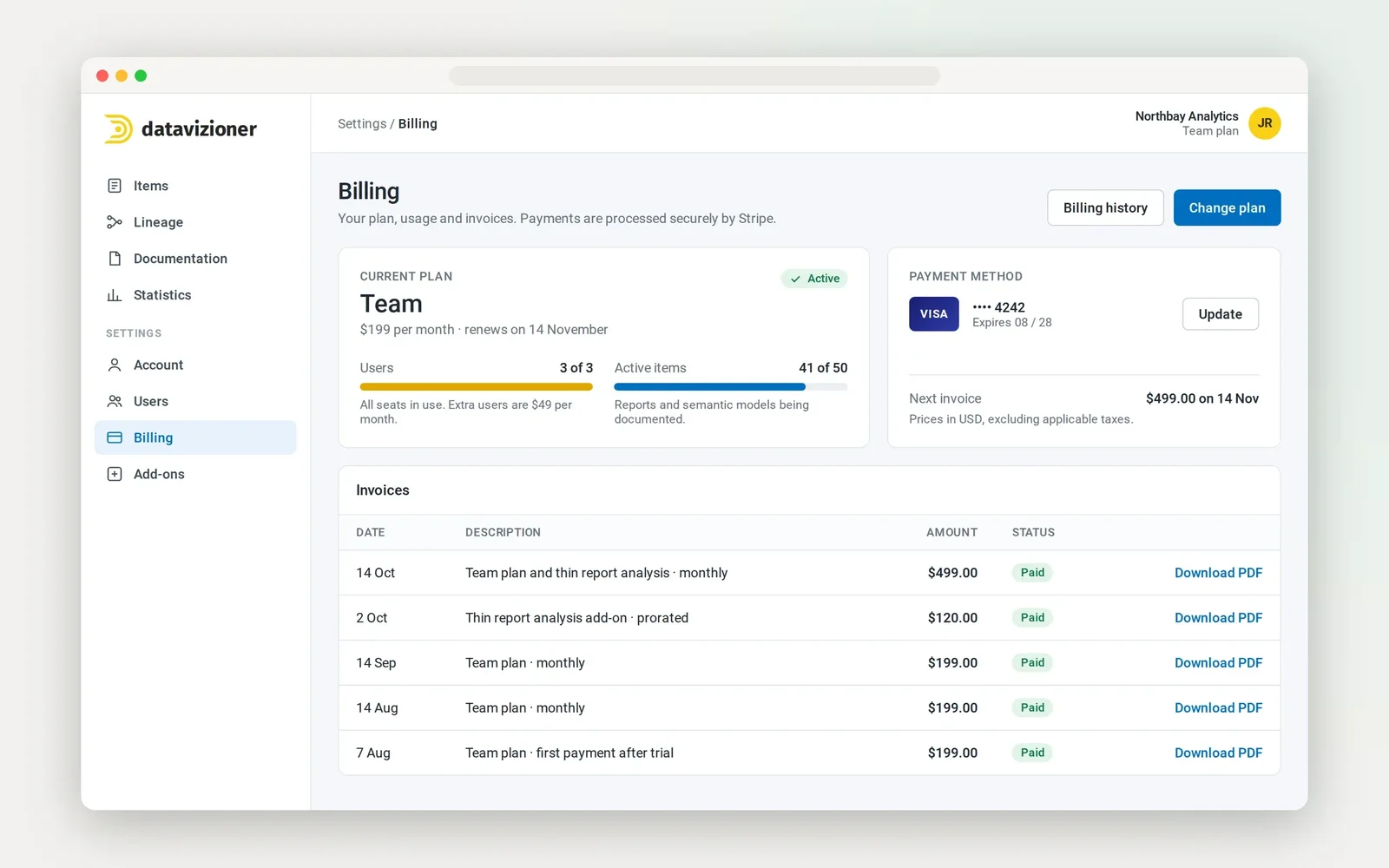Click the VISA card logo
The height and width of the screenshot is (868, 1389).
934,314
